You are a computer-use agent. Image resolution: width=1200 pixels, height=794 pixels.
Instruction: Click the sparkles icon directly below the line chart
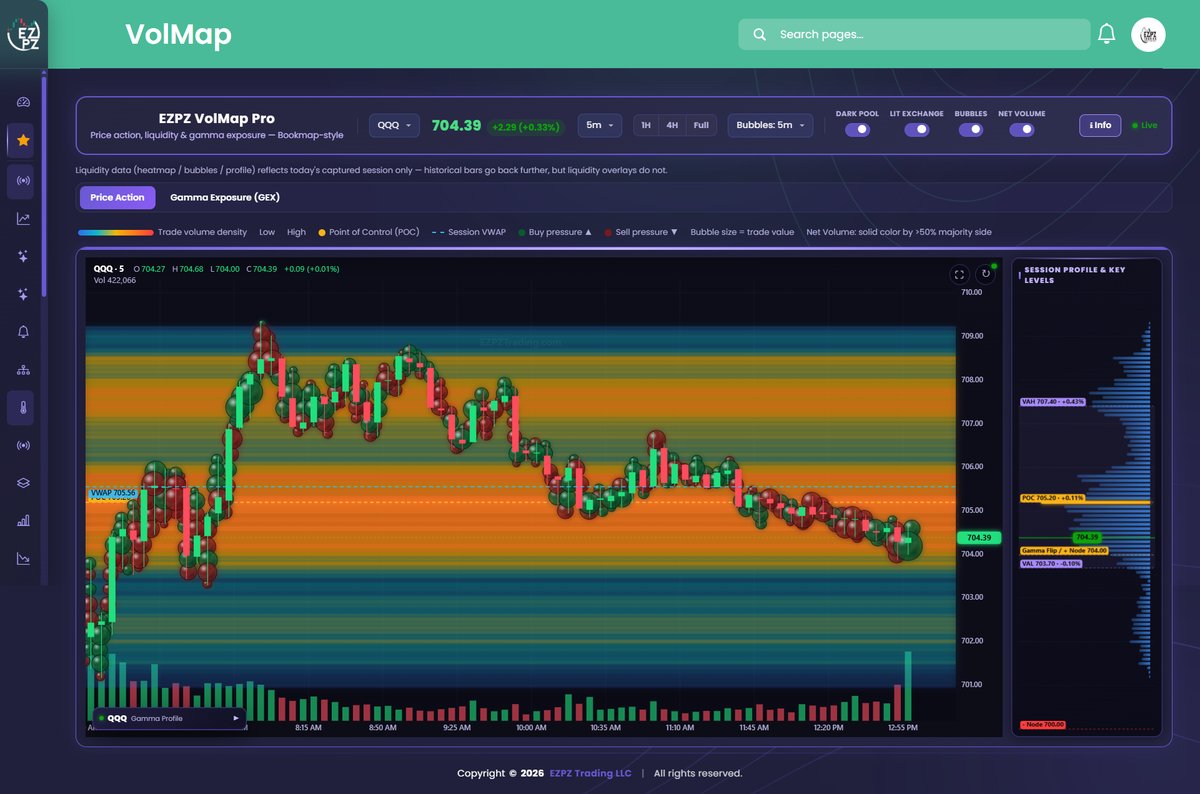23,256
